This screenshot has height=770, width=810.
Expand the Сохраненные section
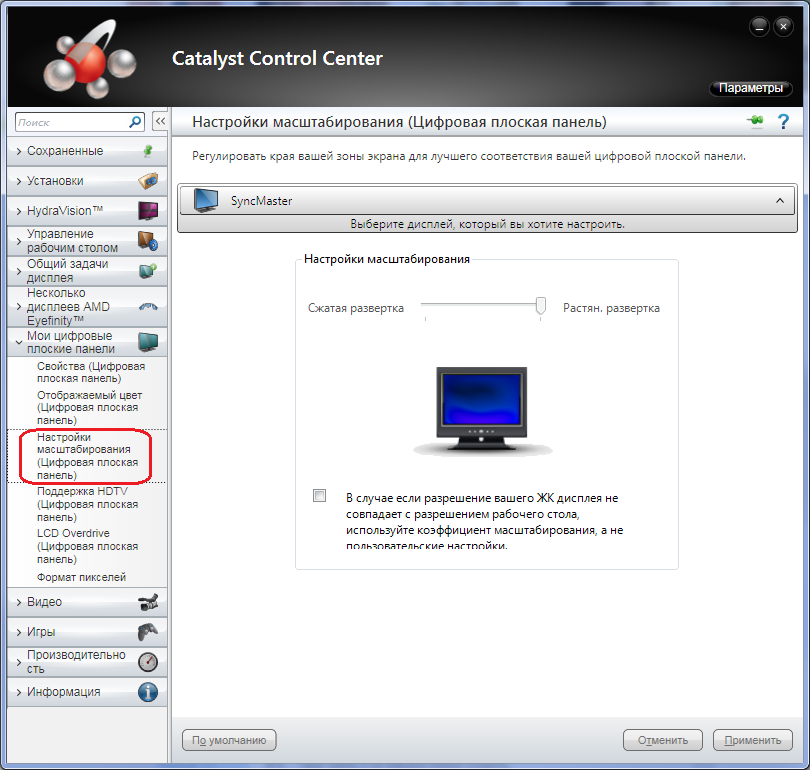point(19,151)
